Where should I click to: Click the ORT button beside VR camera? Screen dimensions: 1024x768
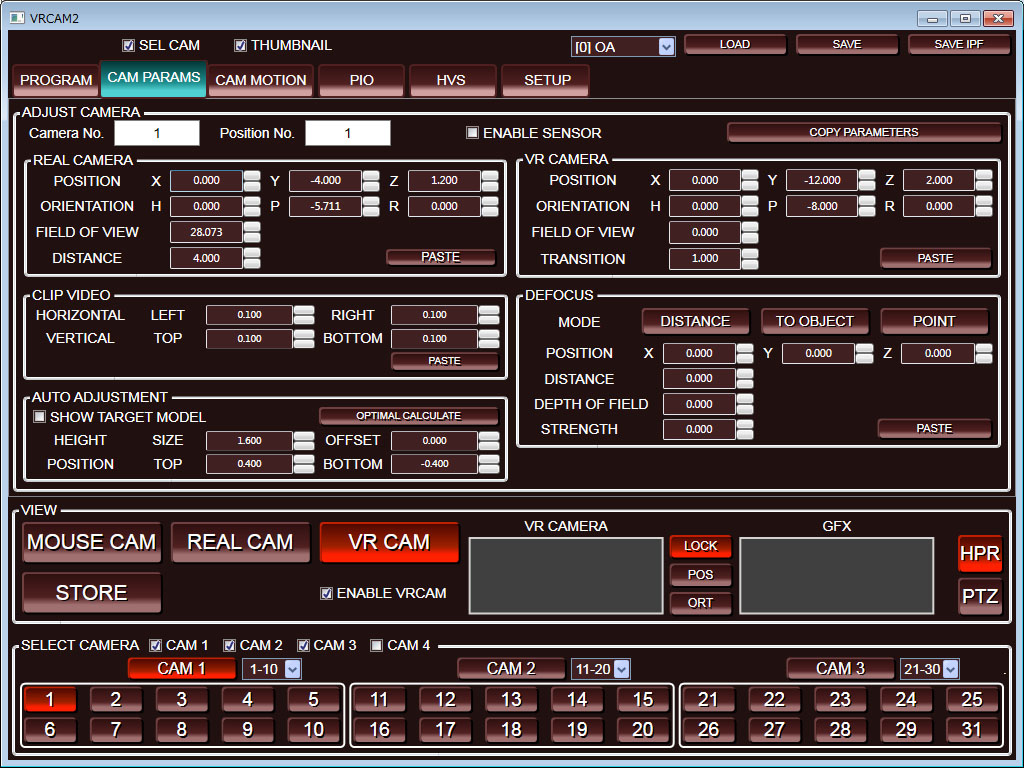click(700, 603)
